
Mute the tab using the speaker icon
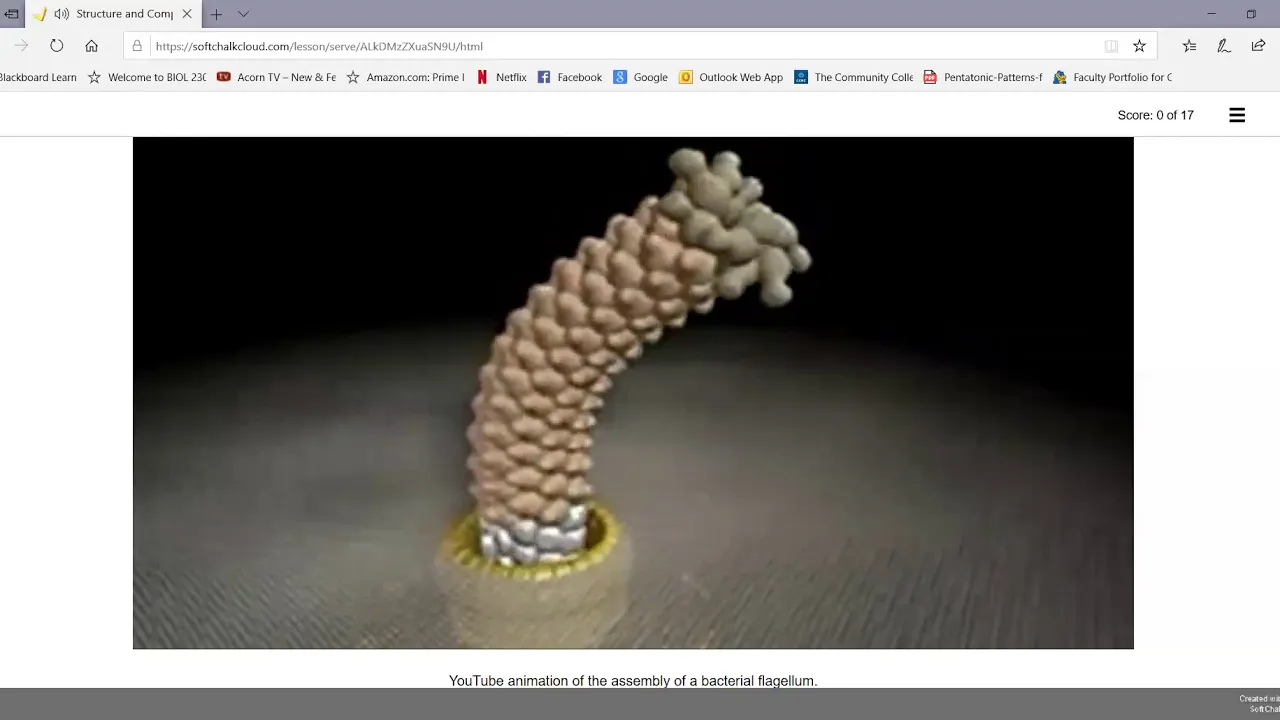coord(62,14)
